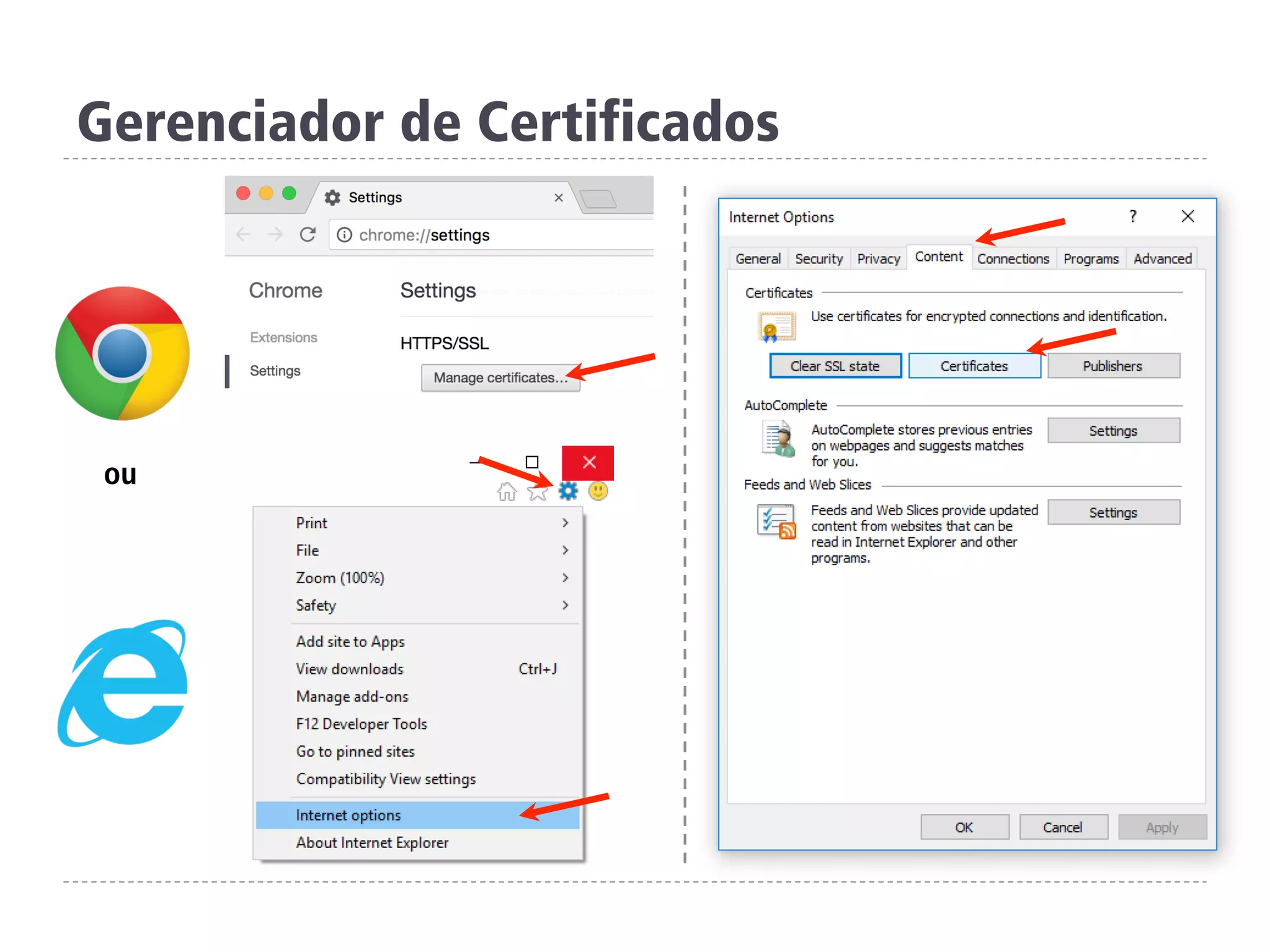Switch to the Privacy tab
The width and height of the screenshot is (1270, 952).
878,258
